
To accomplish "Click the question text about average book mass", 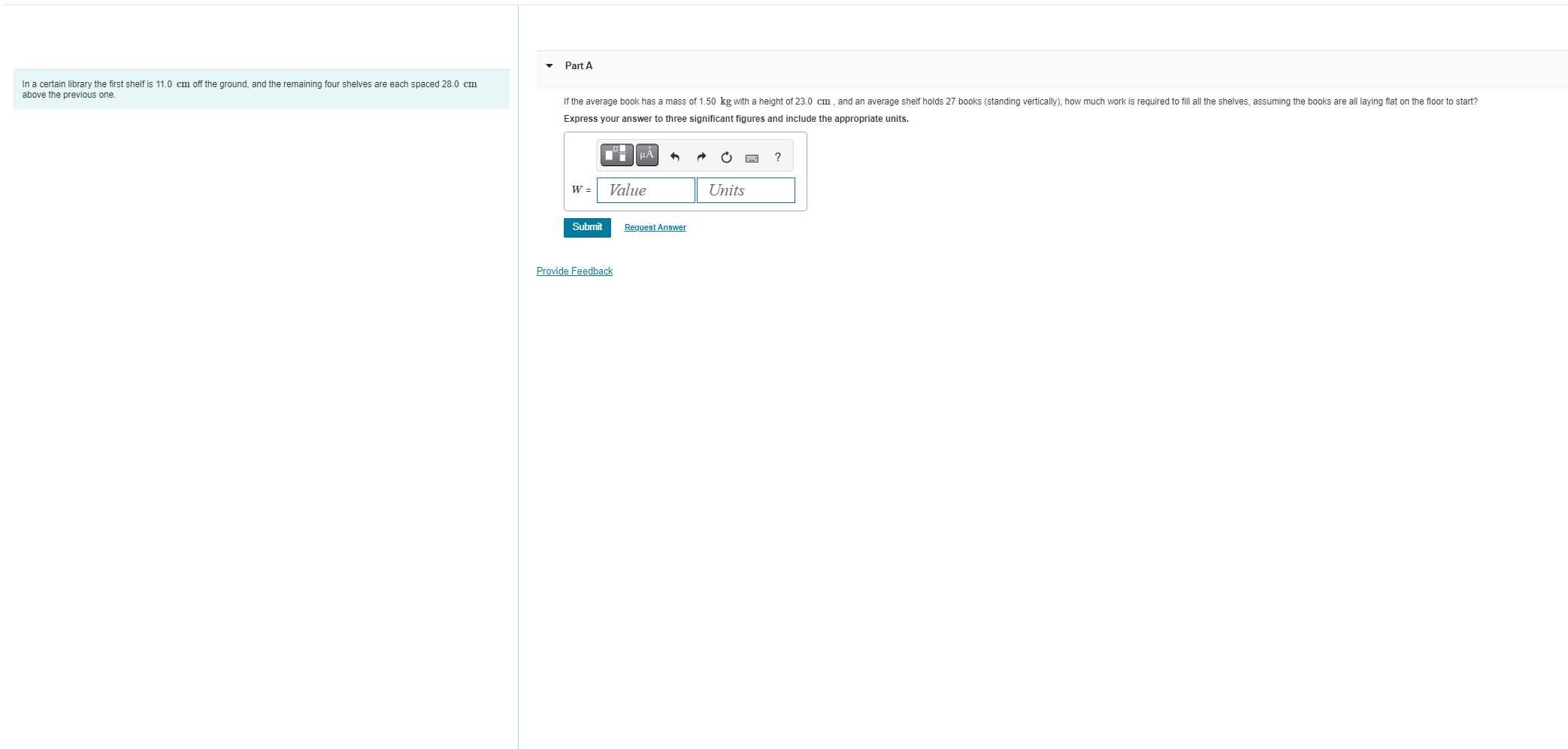I will 1021,102.
